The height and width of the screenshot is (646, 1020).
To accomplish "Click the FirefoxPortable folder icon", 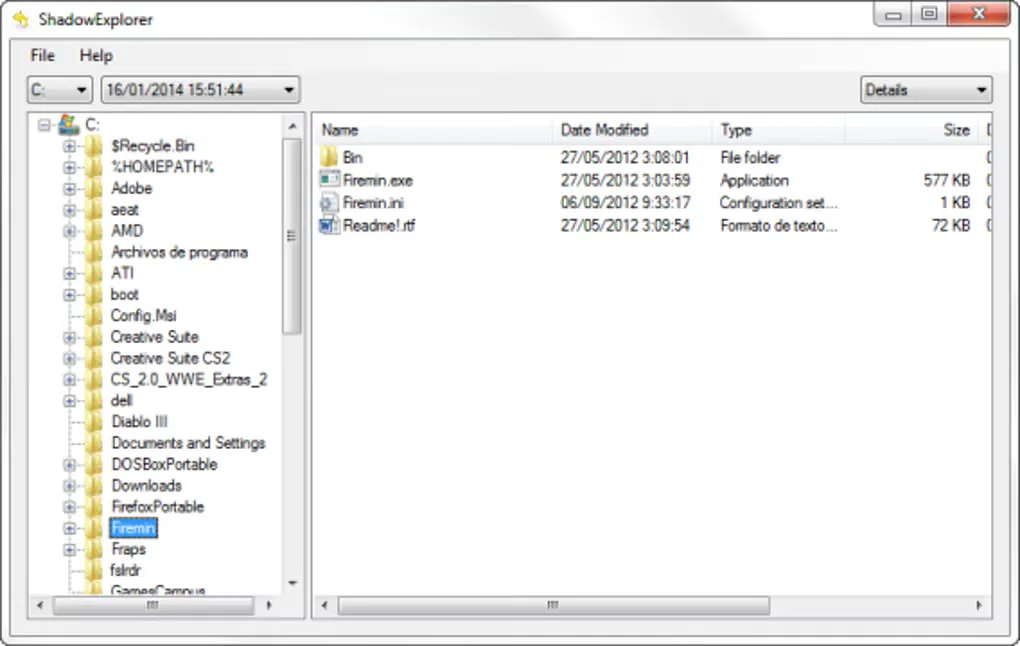I will [94, 507].
